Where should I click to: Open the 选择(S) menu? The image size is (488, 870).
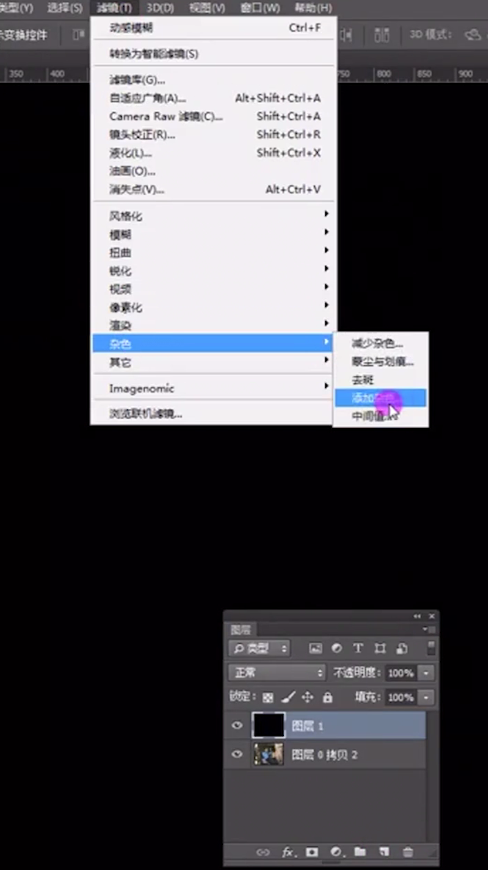(64, 8)
